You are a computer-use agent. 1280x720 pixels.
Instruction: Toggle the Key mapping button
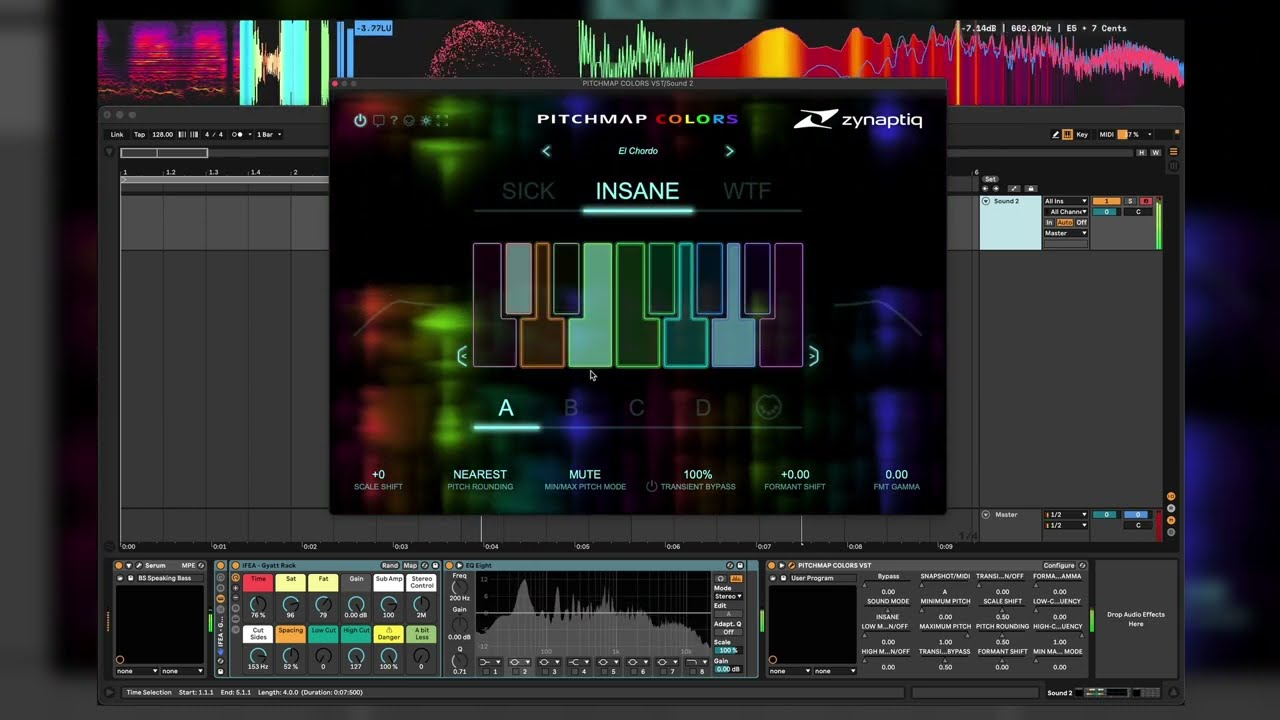(1082, 134)
